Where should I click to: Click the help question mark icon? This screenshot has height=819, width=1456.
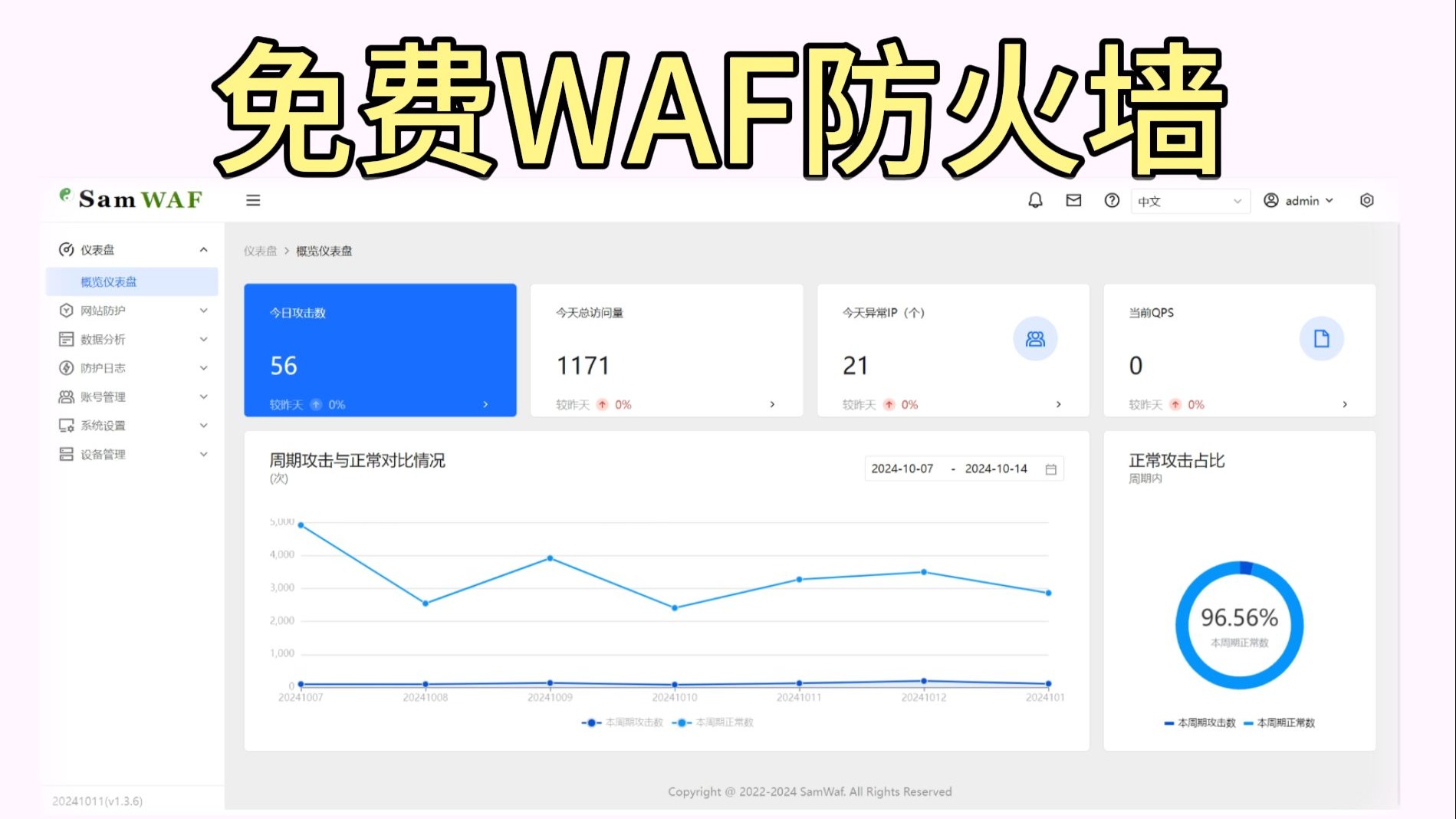click(x=1112, y=200)
